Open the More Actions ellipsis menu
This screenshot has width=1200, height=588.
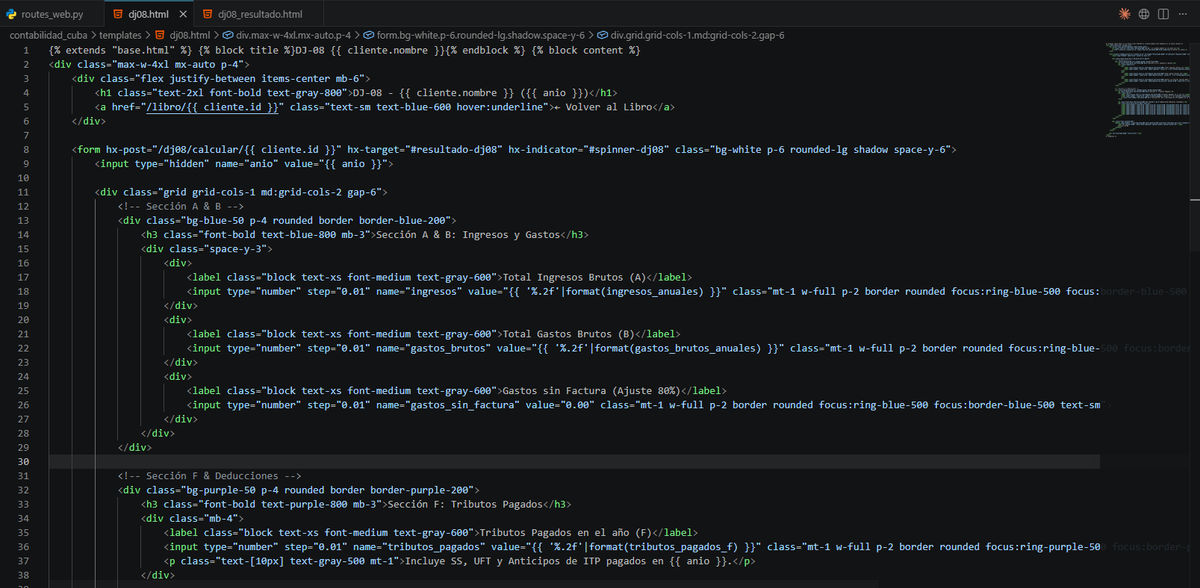click(x=1182, y=14)
